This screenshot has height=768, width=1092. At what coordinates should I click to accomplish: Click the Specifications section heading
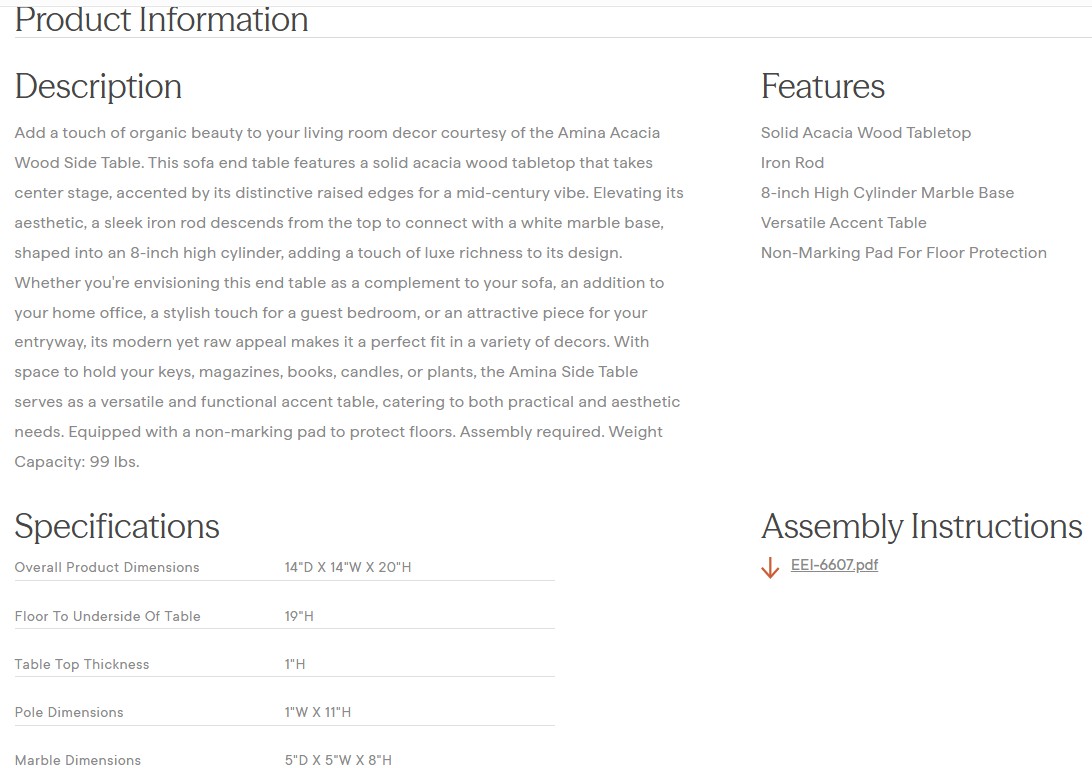(x=117, y=526)
